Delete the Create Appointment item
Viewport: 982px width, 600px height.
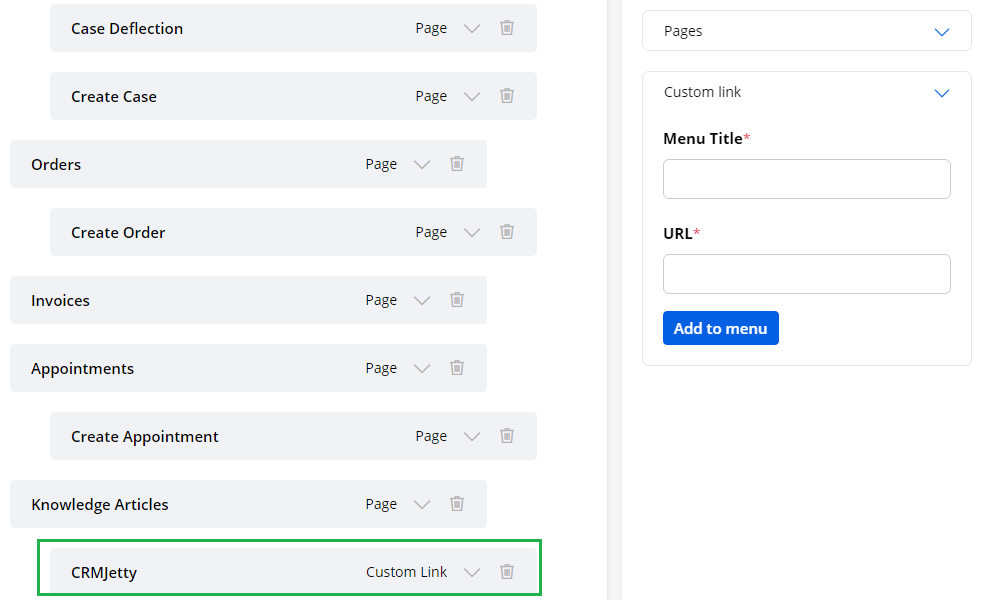tap(507, 436)
